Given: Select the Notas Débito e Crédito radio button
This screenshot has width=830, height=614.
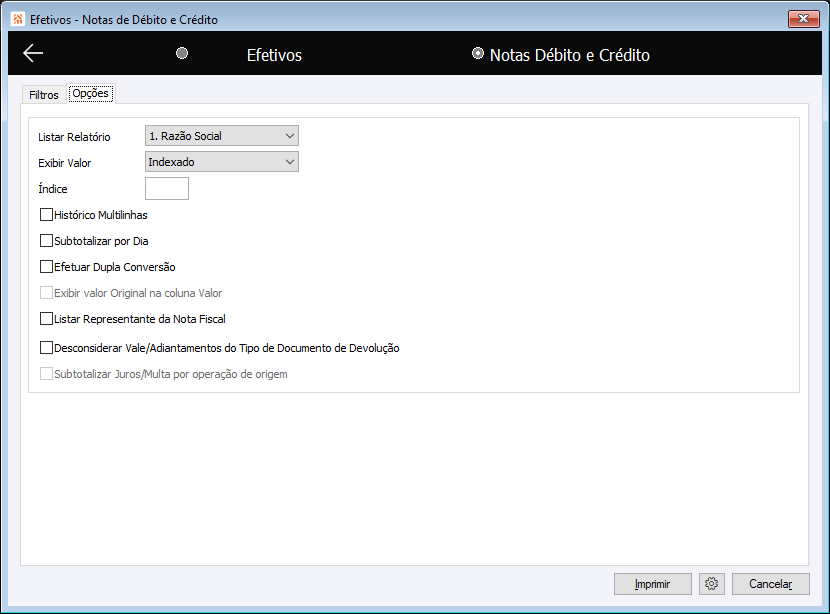Looking at the screenshot, I should click(x=477, y=53).
